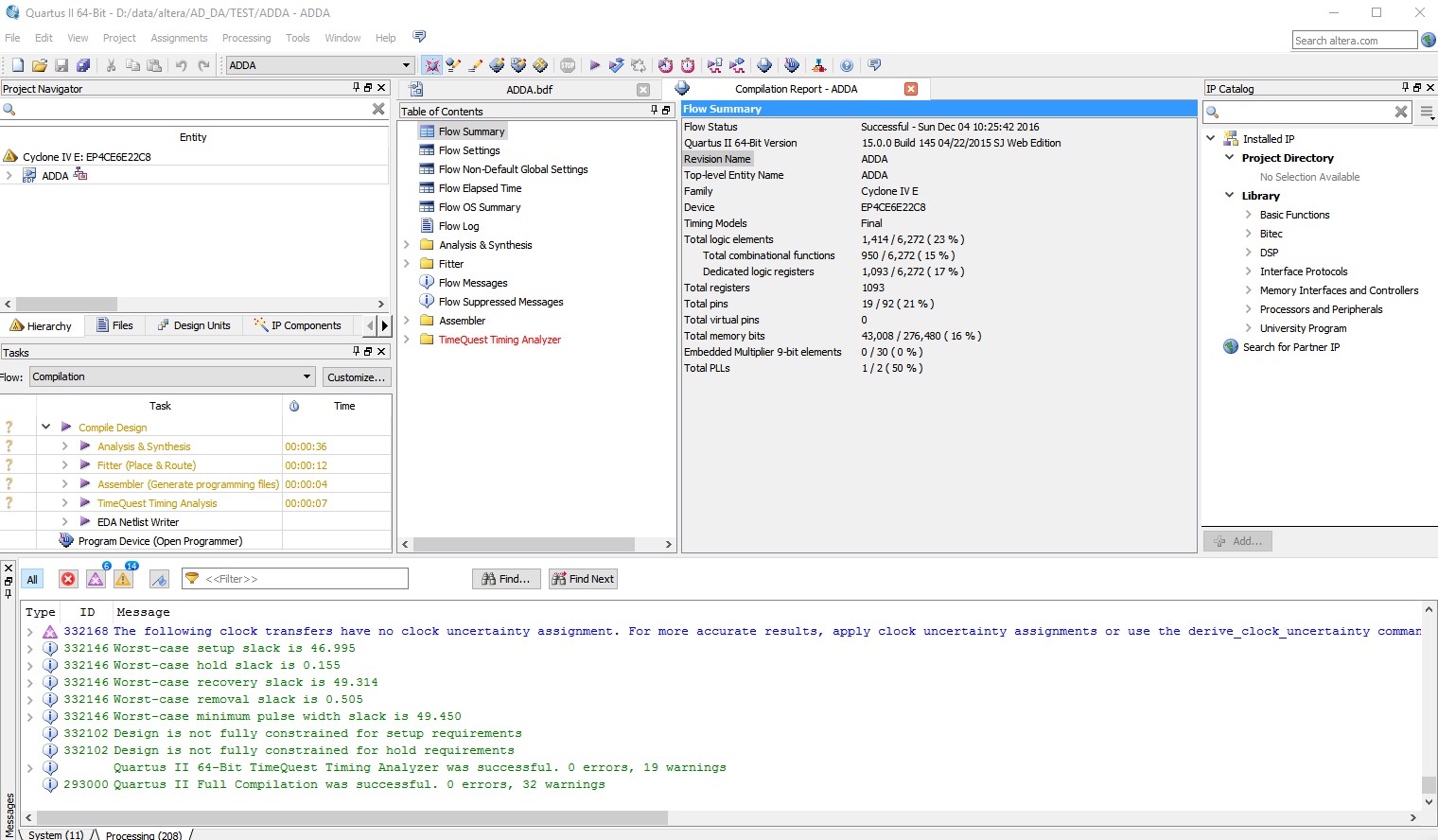Toggle the flagged messages filter
The image size is (1438, 840).
[159, 579]
